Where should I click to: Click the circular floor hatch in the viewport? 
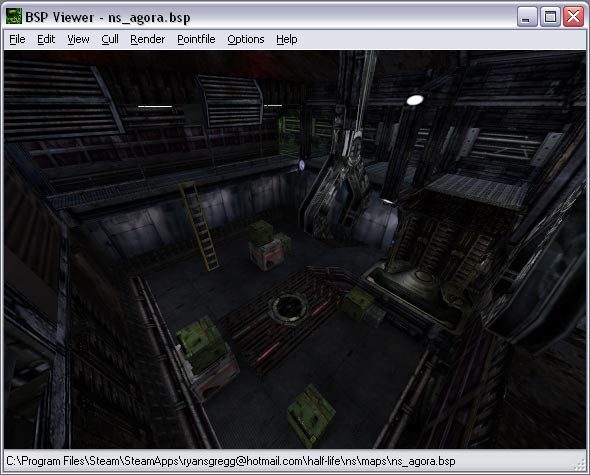[x=288, y=308]
